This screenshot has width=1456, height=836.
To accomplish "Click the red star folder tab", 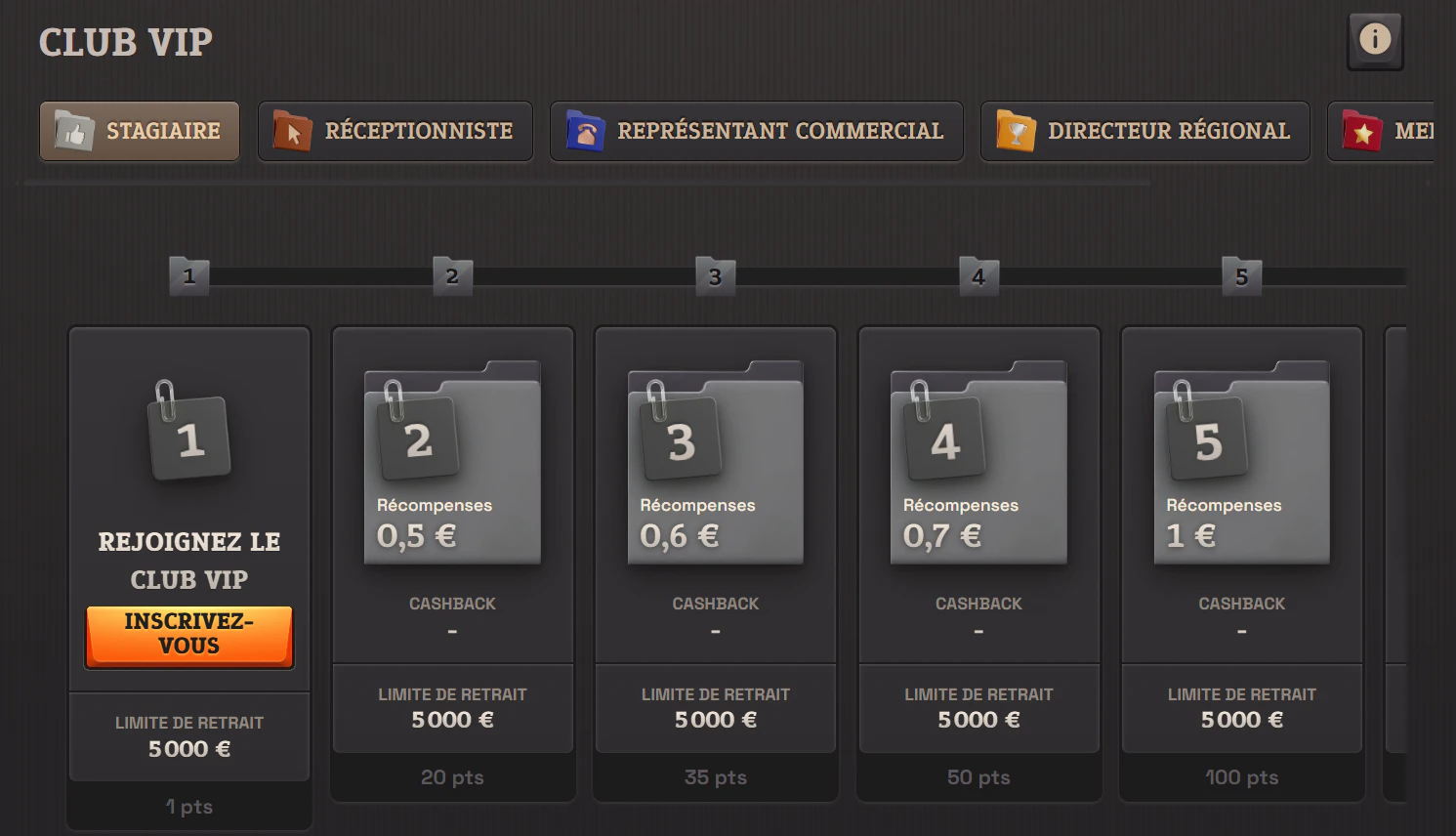I will 1381,131.
